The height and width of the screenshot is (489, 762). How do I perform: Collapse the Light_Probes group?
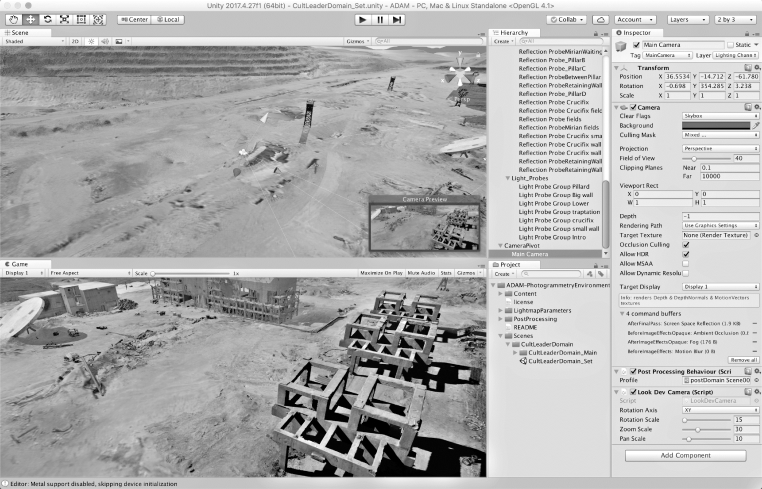pos(508,178)
